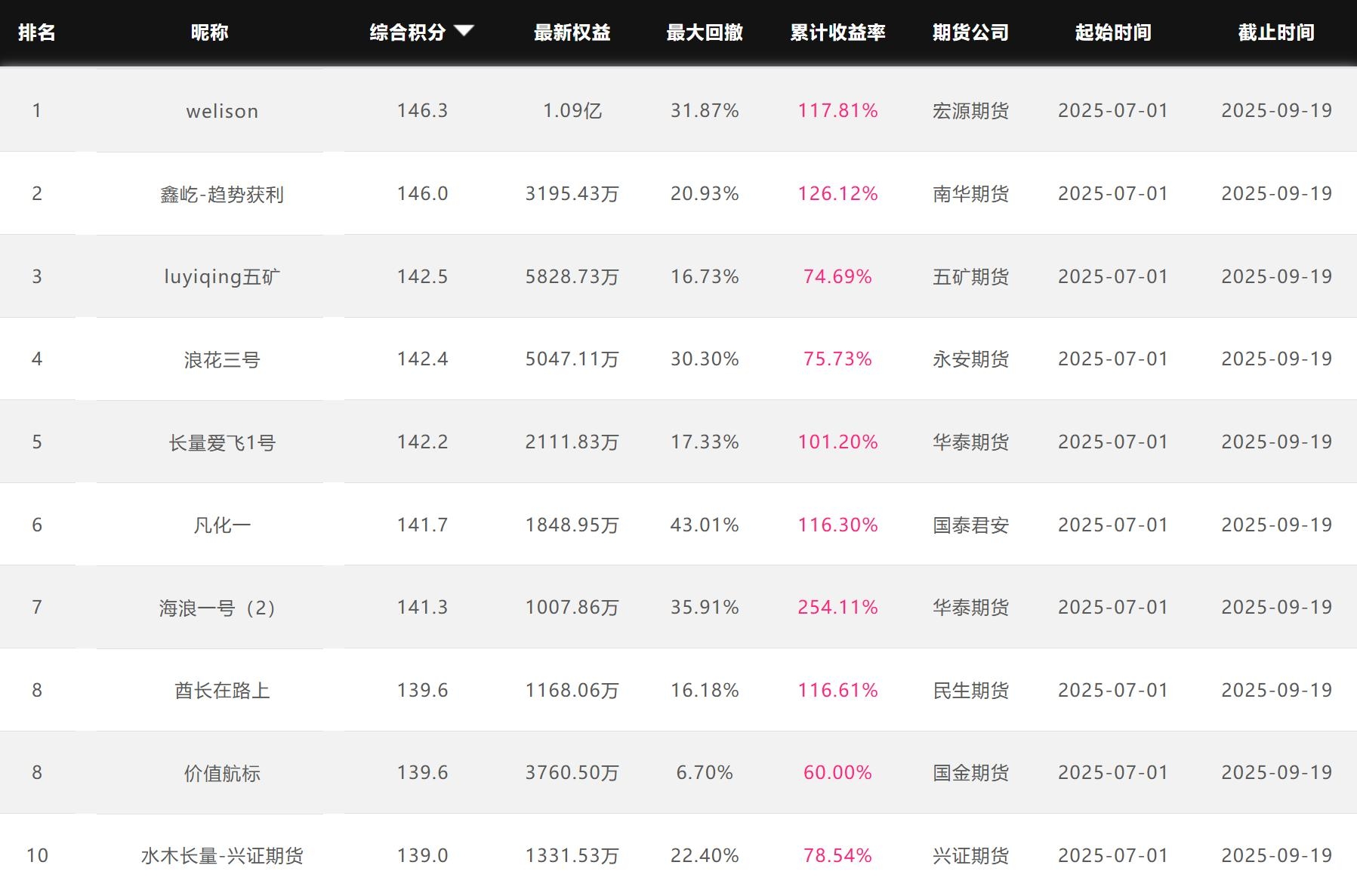Click the 最新权益 column header
The image size is (1357, 896).
[x=572, y=32]
